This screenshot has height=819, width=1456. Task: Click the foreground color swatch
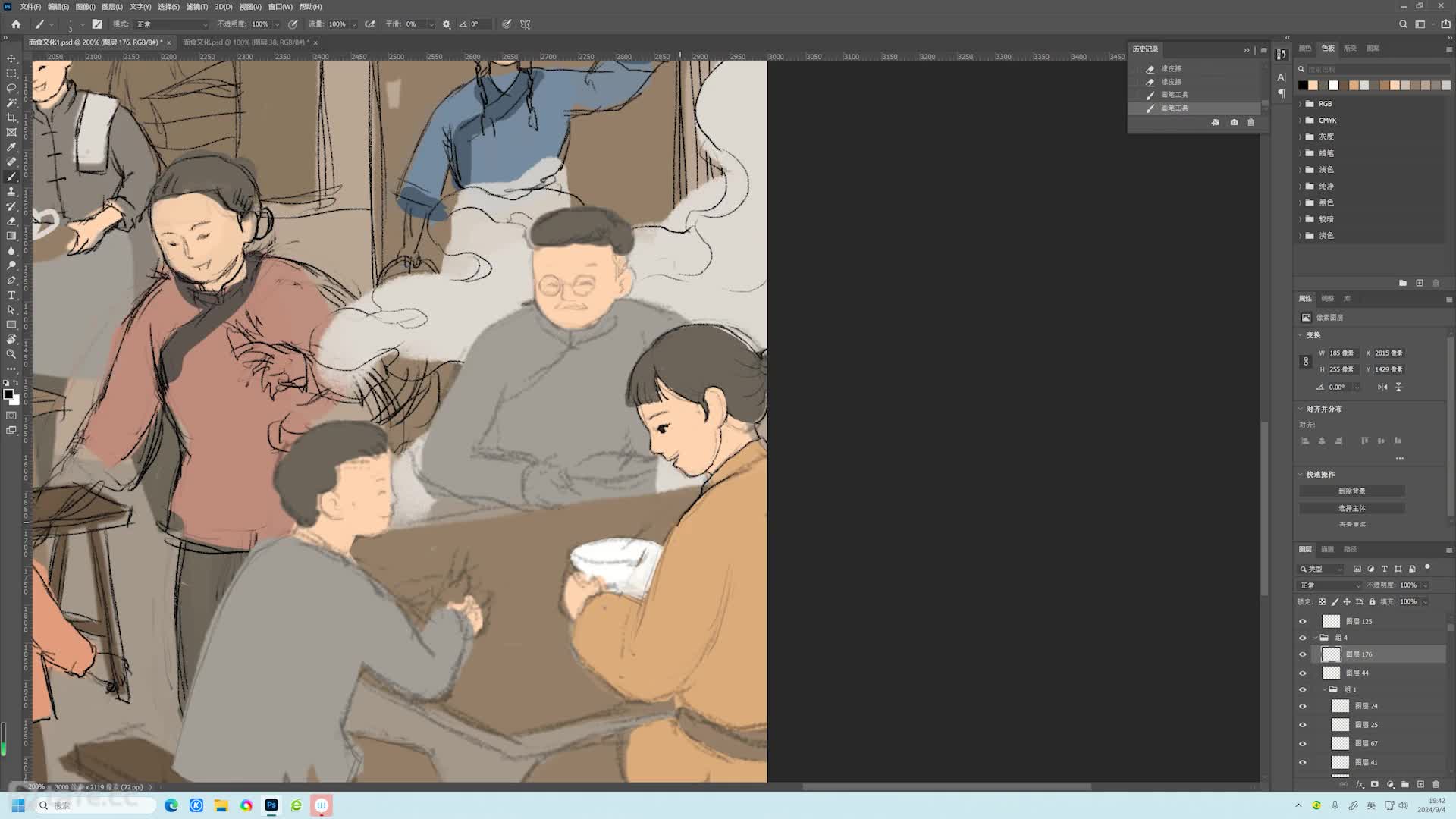tap(8, 394)
